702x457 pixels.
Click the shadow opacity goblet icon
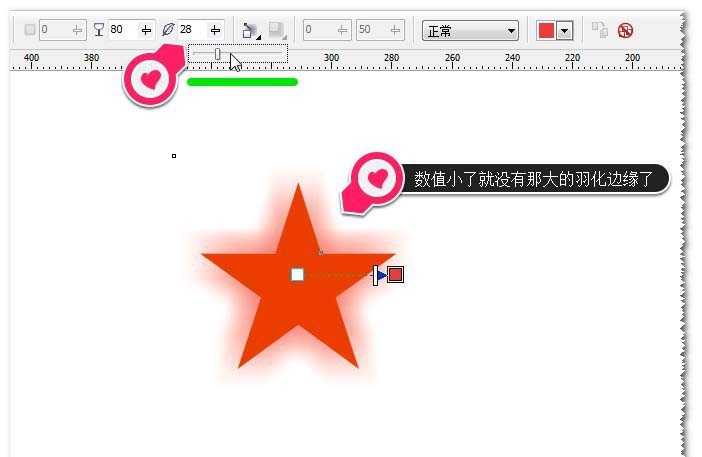pyautogui.click(x=98, y=30)
